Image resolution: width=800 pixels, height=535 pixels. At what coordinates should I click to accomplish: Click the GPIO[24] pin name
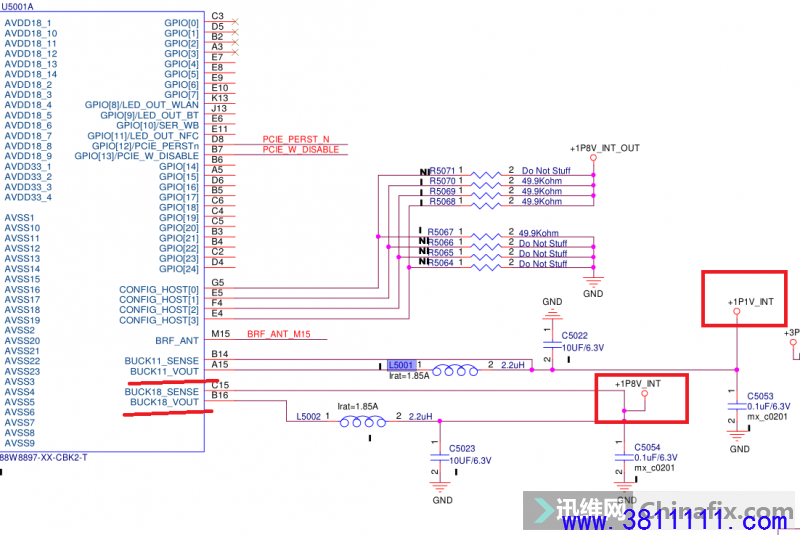179,269
